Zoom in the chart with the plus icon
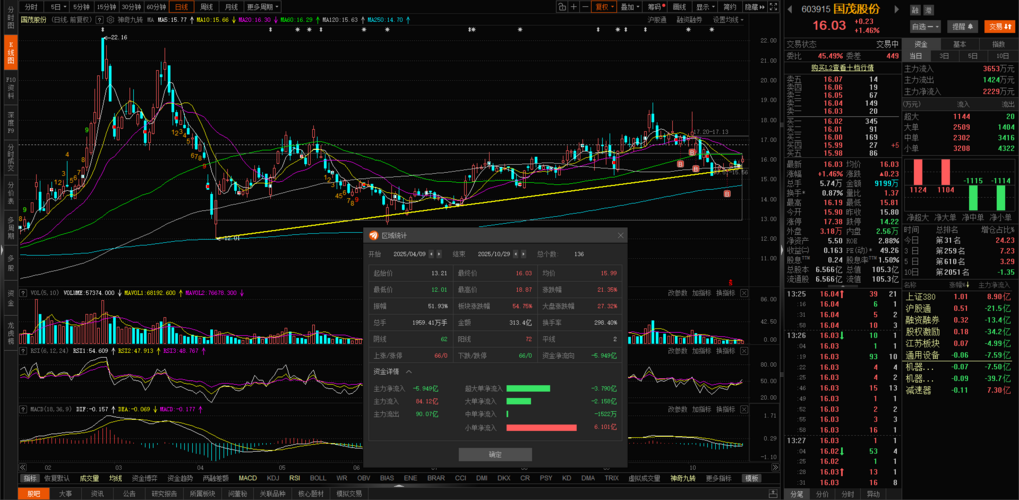Viewport: 1019px width, 500px height. (574, 7)
